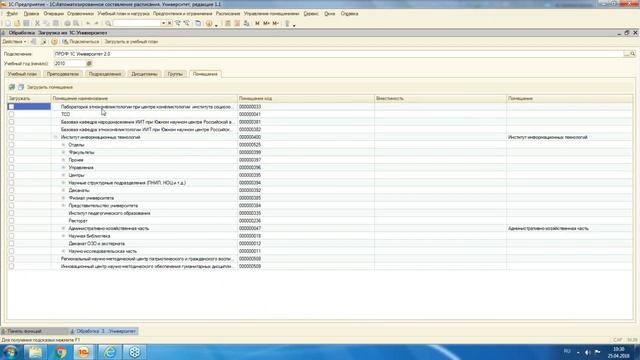The height and width of the screenshot is (360, 640).
Task: Click the Вместимость column header
Action: (x=440, y=98)
